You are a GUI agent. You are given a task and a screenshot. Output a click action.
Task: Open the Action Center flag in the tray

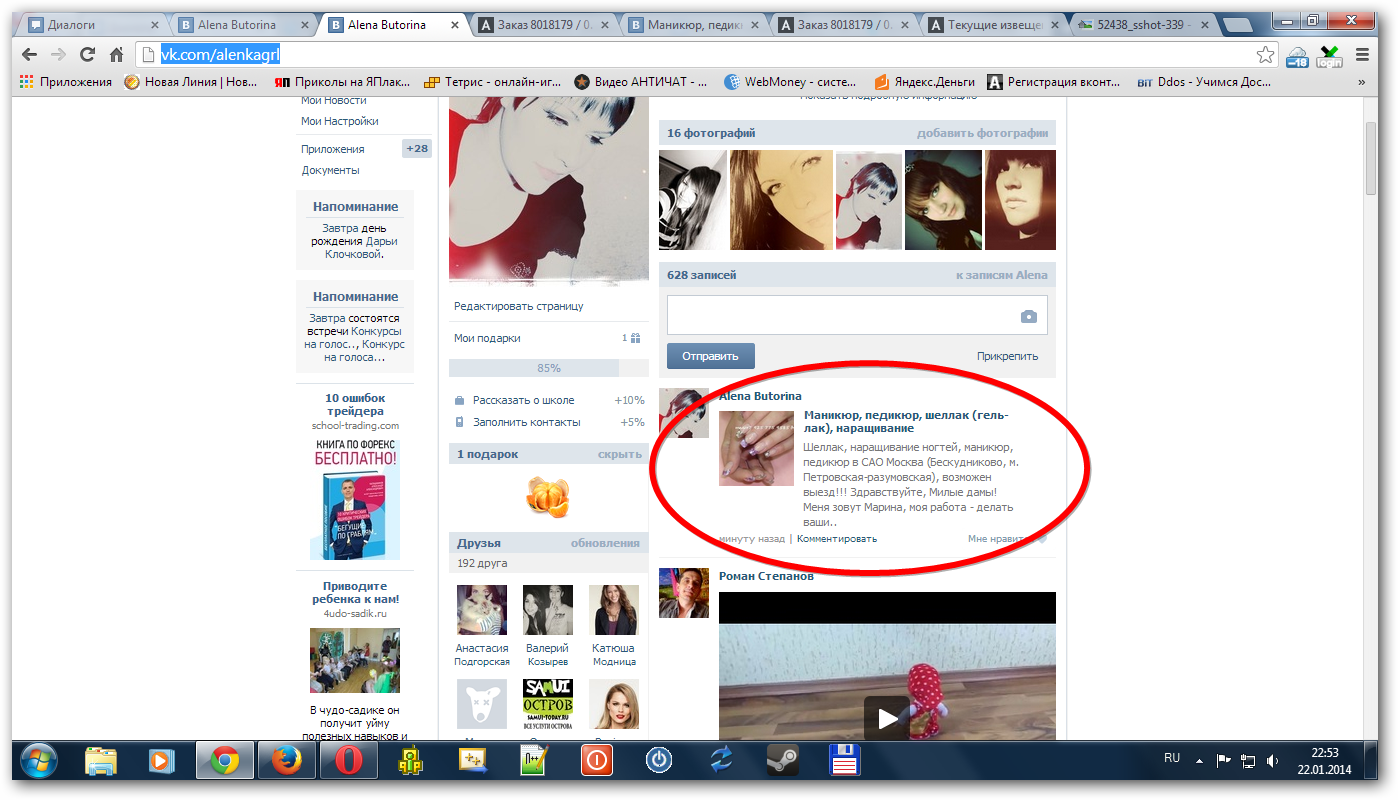(x=1223, y=760)
